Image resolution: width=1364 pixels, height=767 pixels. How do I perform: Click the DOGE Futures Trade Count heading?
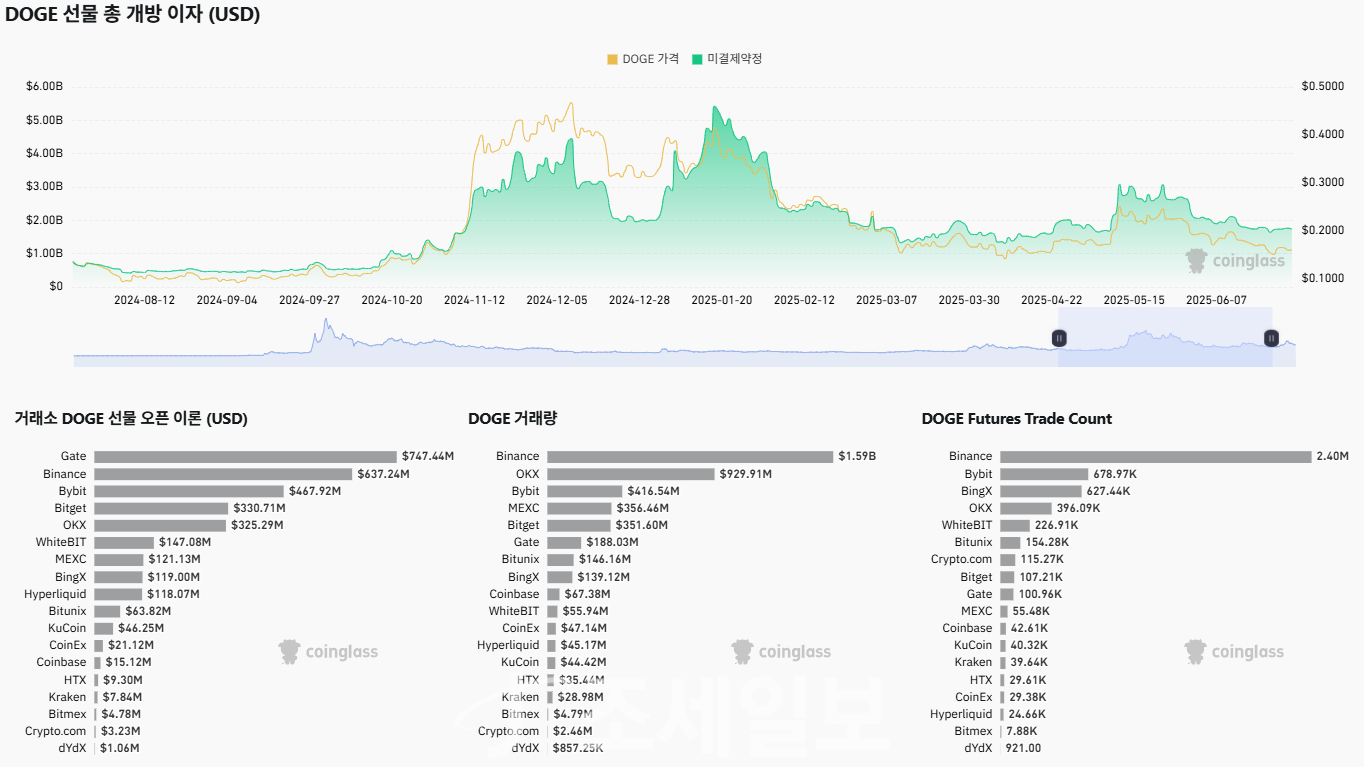pyautogui.click(x=1016, y=419)
